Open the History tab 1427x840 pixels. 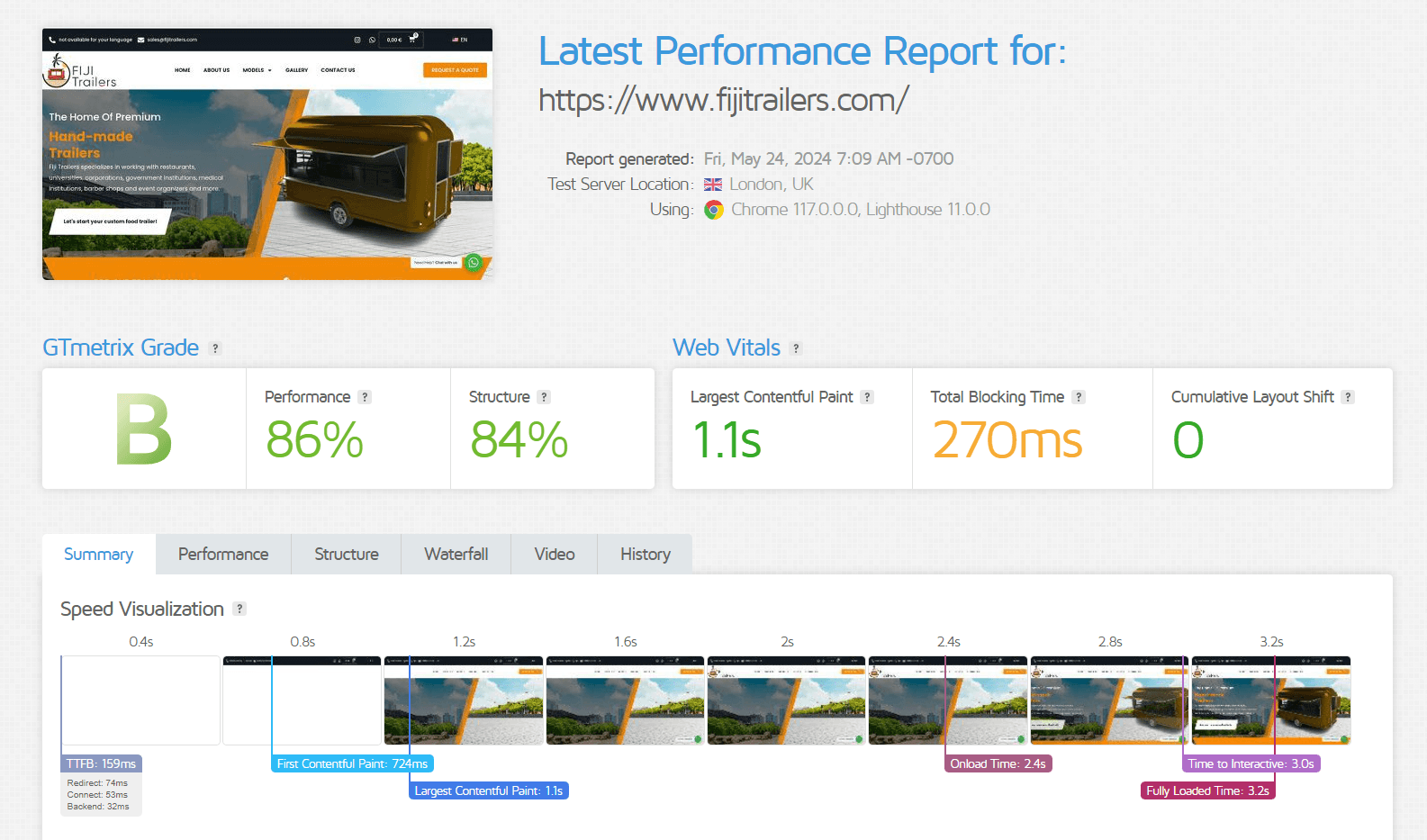[646, 555]
